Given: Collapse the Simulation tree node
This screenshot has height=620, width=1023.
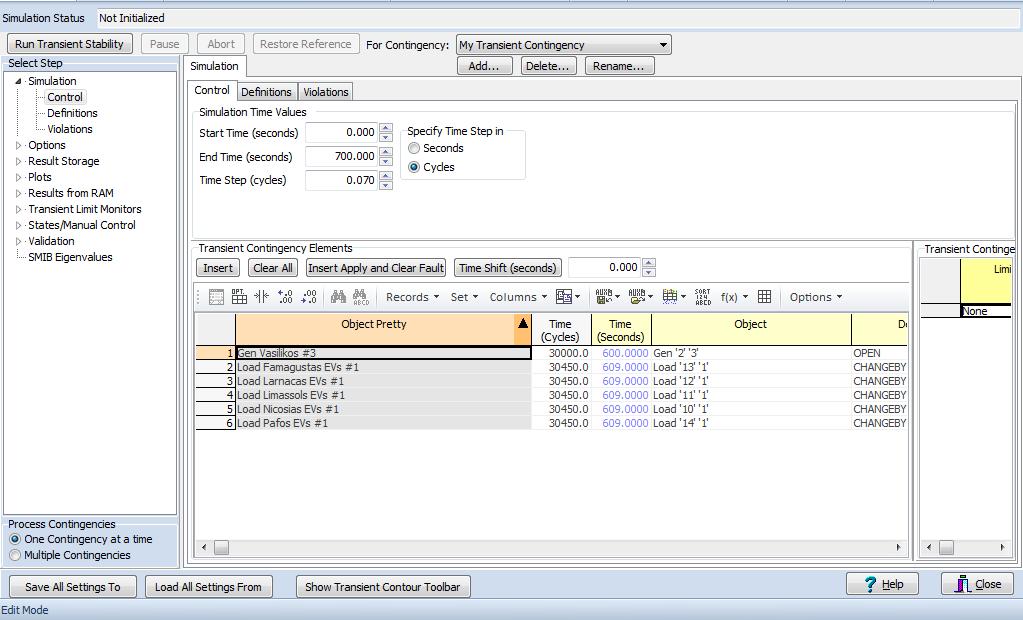Looking at the screenshot, I should click(x=18, y=82).
